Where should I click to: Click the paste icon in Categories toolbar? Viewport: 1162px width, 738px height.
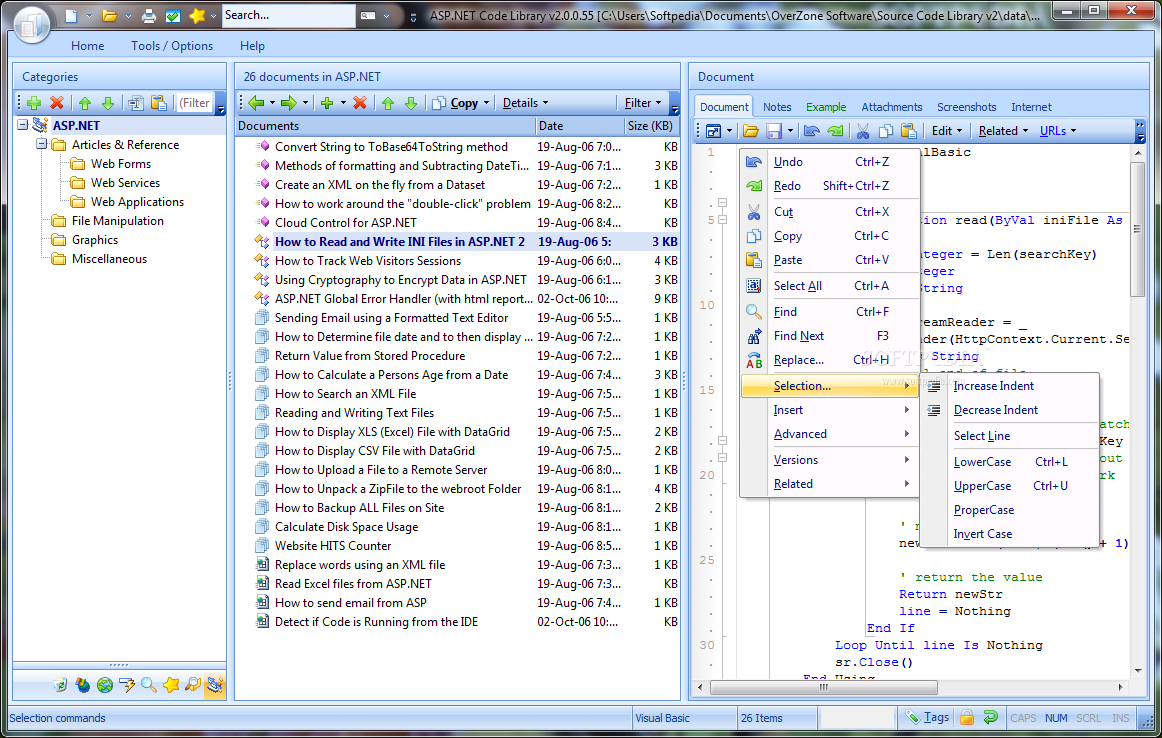[159, 103]
